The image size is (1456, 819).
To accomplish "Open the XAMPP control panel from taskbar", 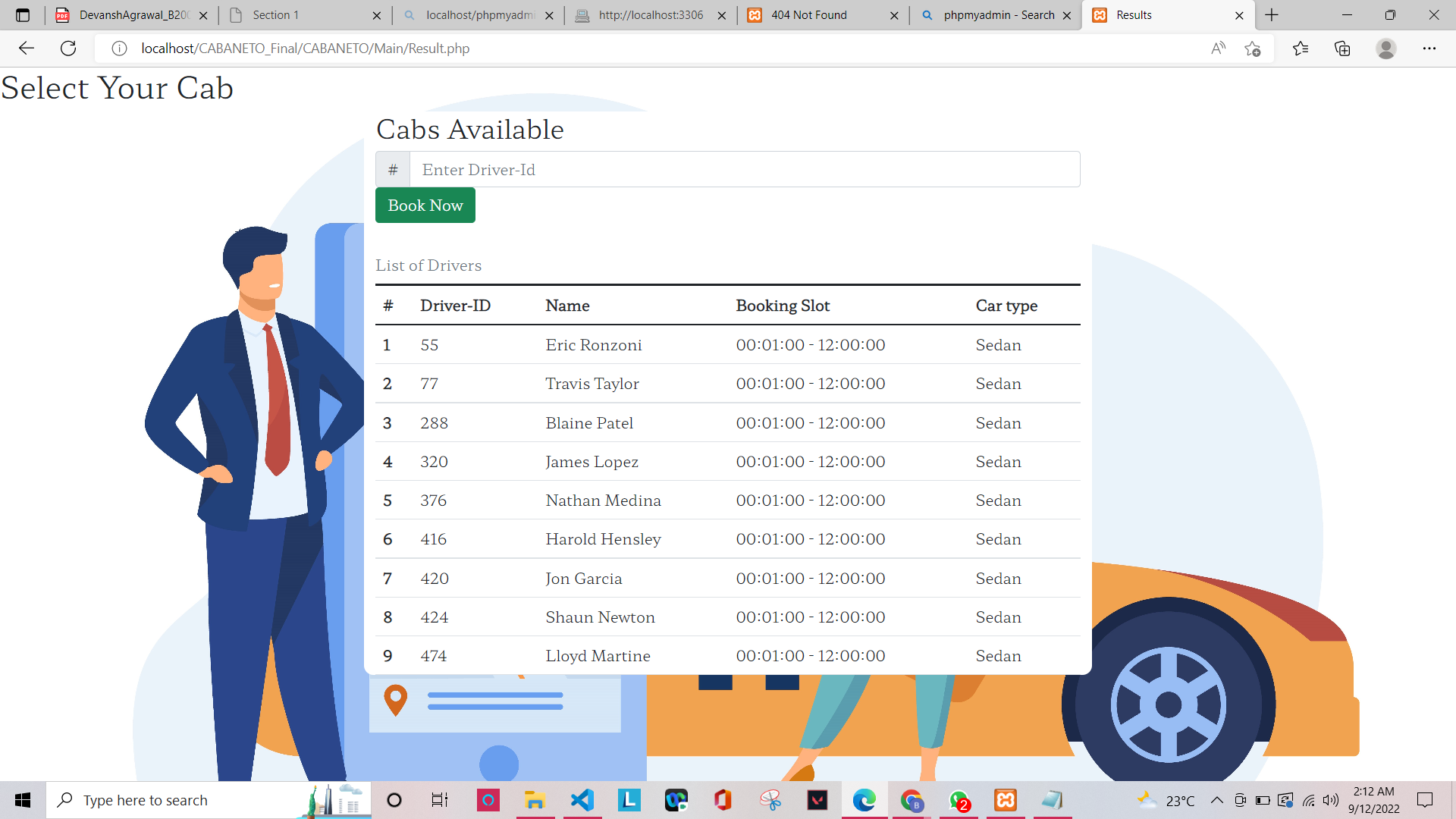I will click(x=1006, y=800).
